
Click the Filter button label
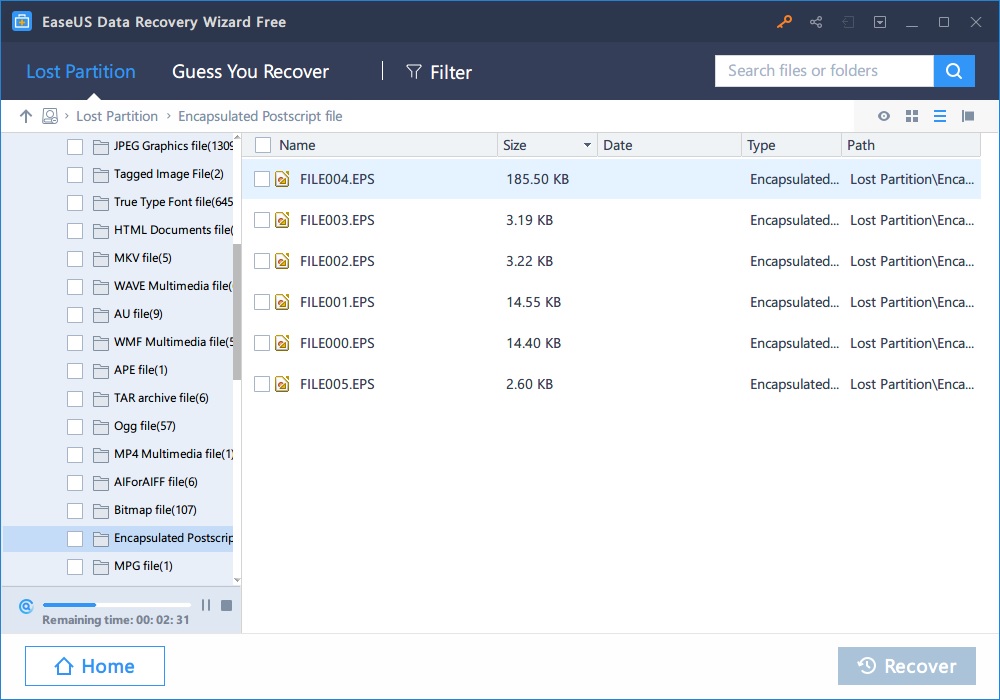pyautogui.click(x=451, y=72)
